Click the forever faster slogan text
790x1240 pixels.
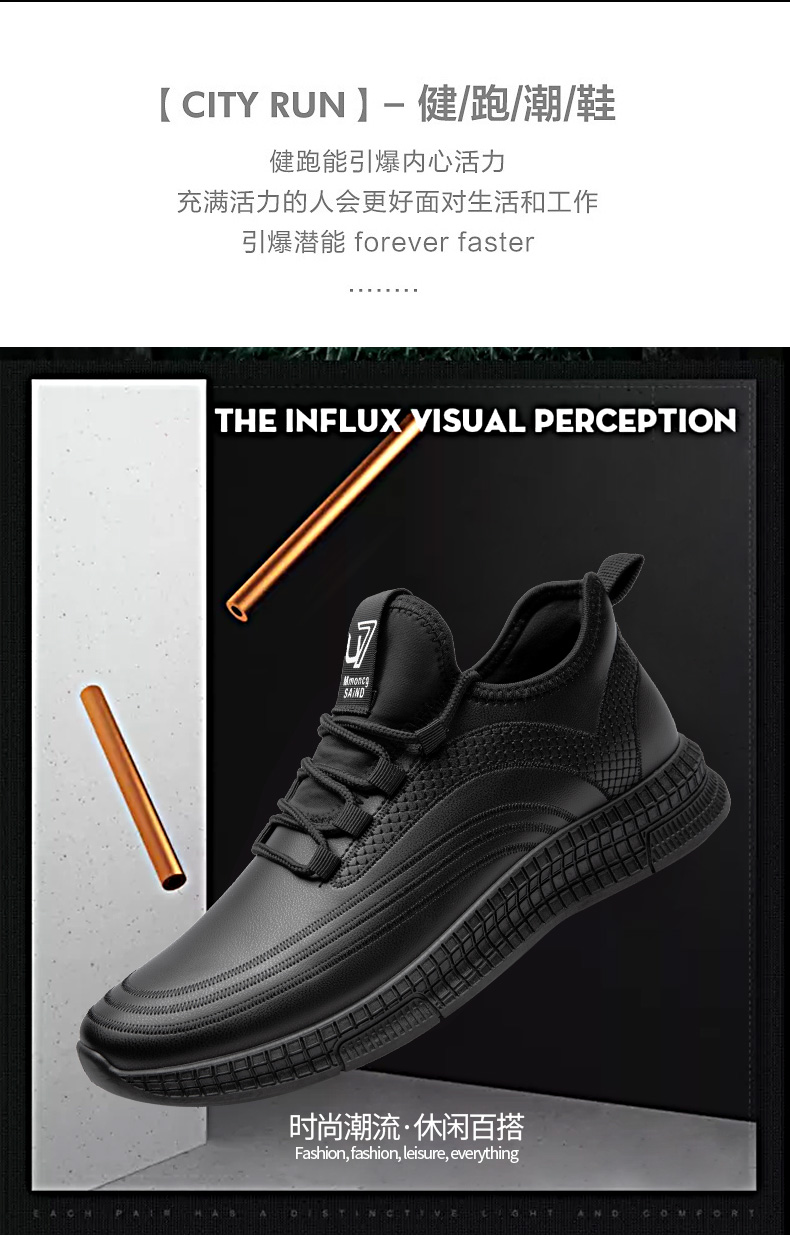[444, 242]
